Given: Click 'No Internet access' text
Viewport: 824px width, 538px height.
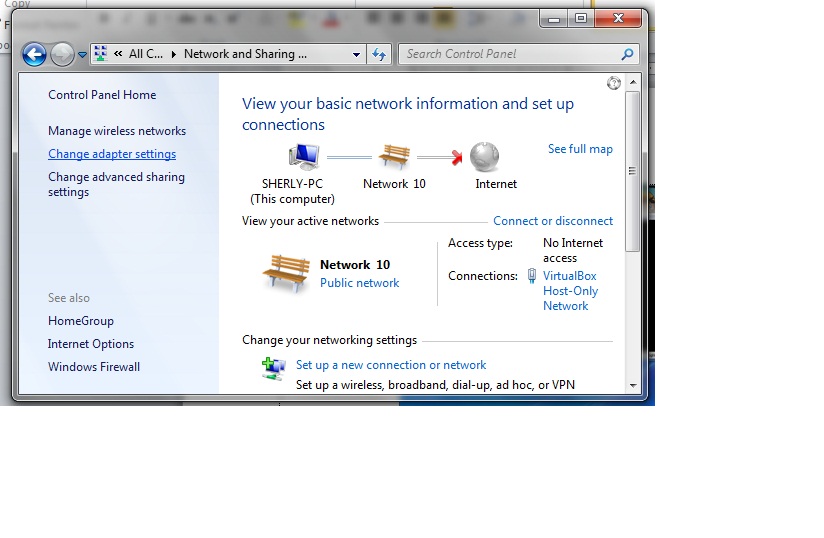Looking at the screenshot, I should coord(573,251).
